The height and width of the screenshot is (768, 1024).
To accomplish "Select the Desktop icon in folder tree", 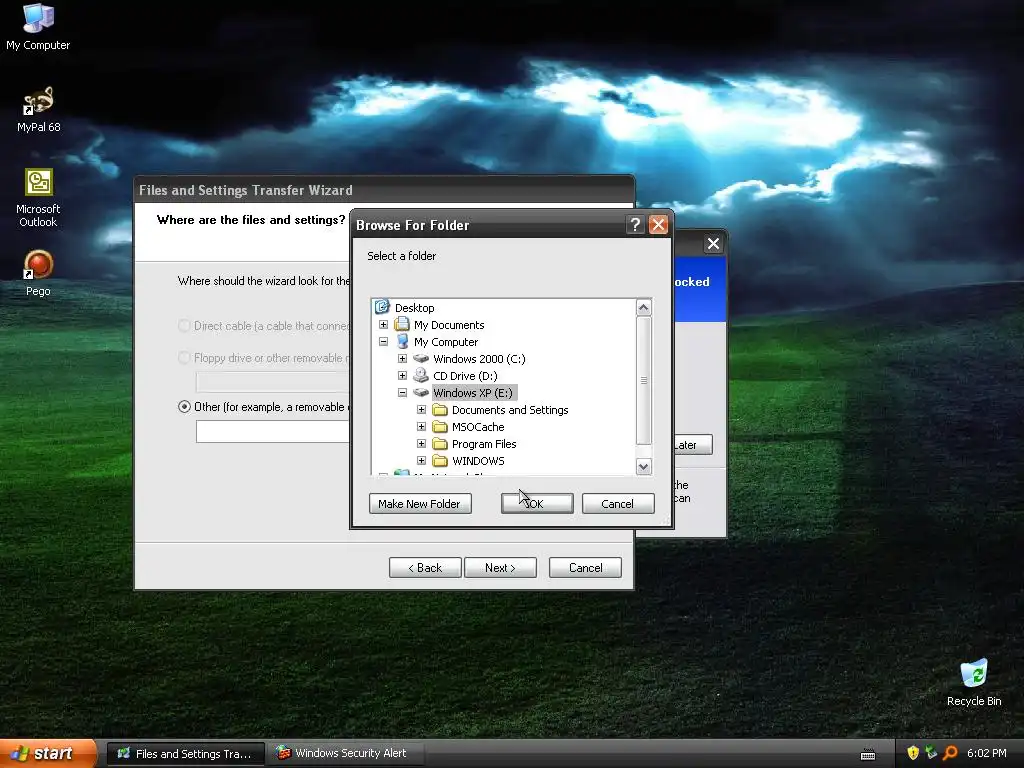I will click(382, 307).
